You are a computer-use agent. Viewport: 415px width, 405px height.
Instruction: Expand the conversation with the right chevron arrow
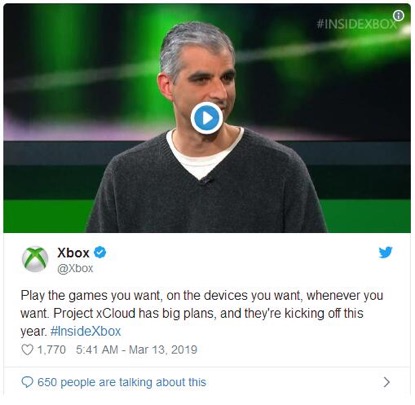pyautogui.click(x=387, y=382)
